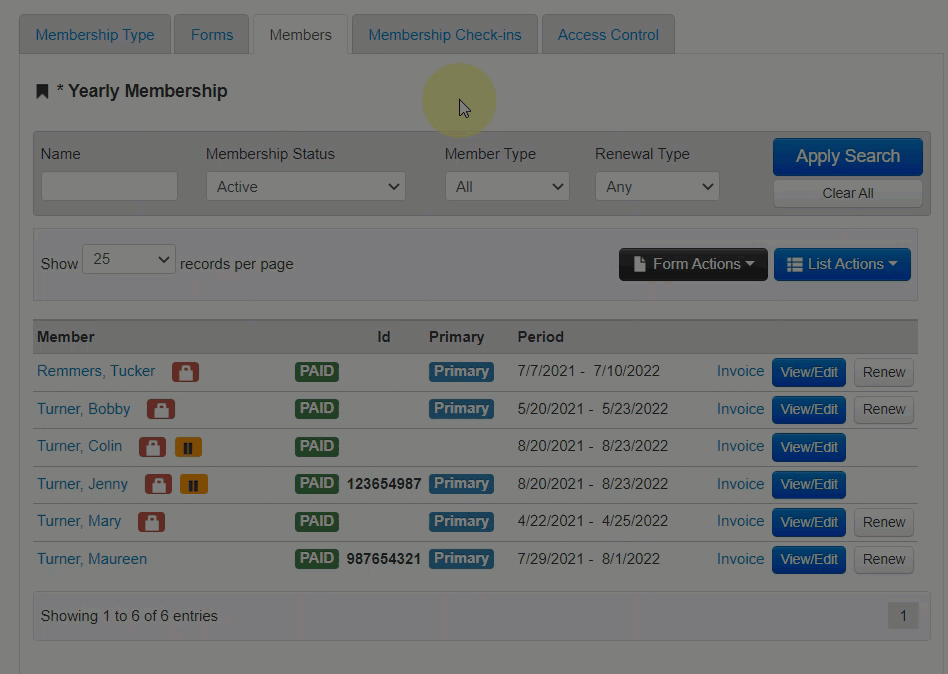Screen dimensions: 948x674
Task: Go to page 1 in pagination
Action: point(902,616)
